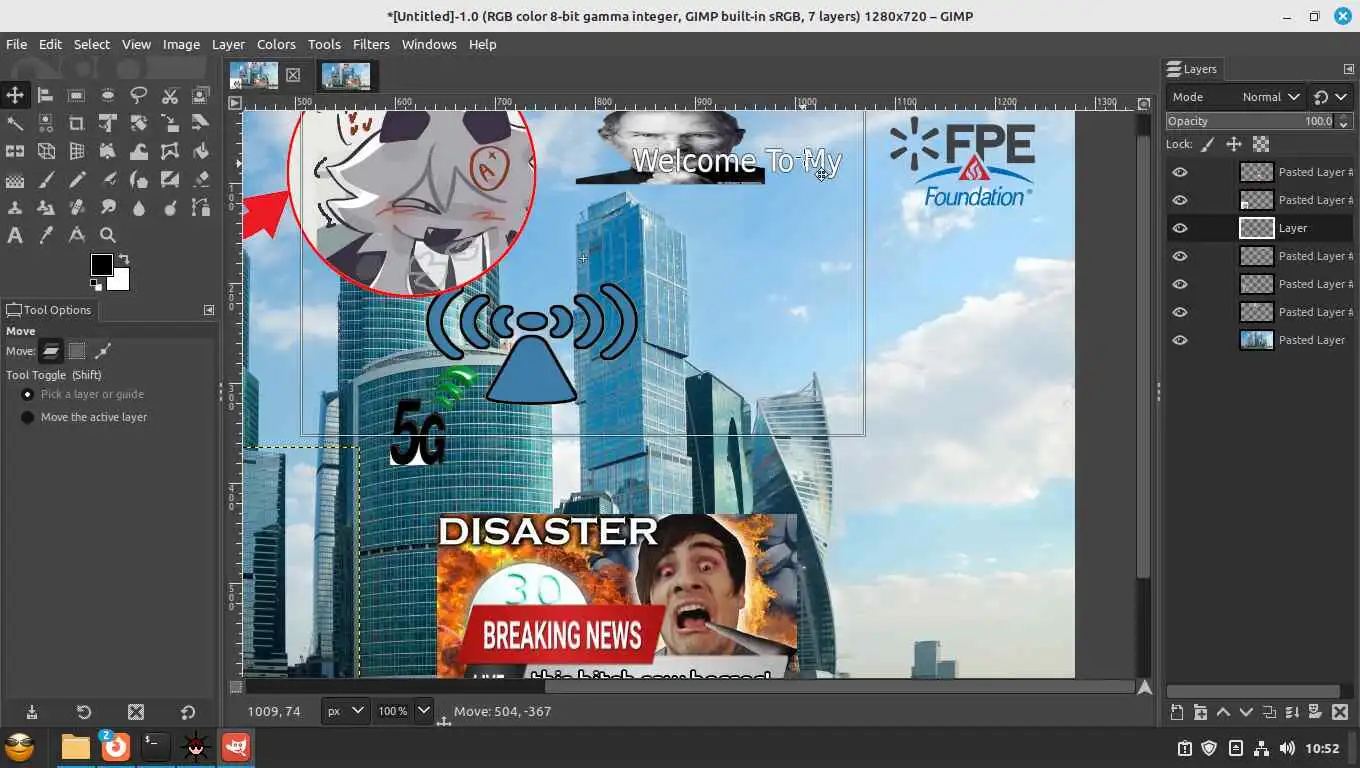Select the Align tool
This screenshot has width=1360, height=768.
pyautogui.click(x=45, y=96)
